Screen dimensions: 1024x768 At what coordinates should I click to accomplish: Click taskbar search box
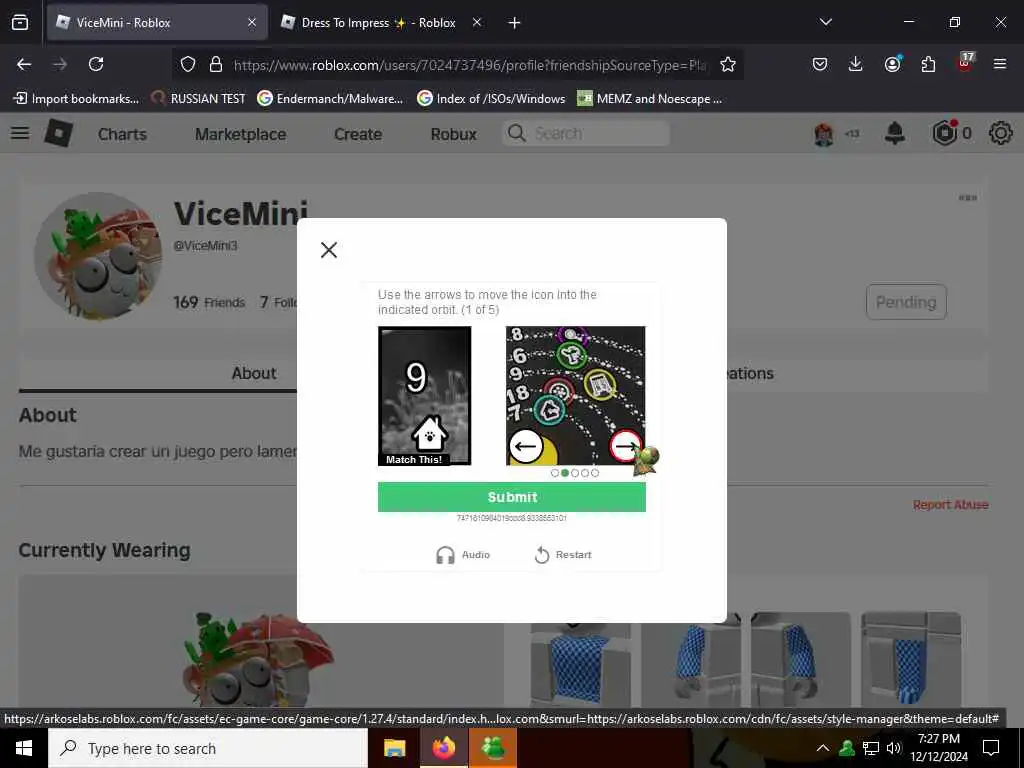208,748
